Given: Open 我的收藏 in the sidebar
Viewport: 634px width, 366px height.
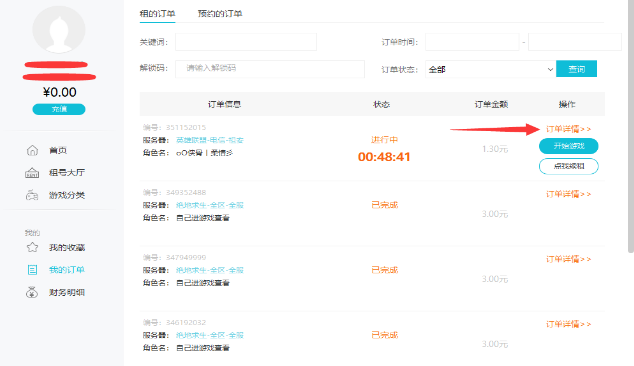Looking at the screenshot, I should [x=67, y=248].
